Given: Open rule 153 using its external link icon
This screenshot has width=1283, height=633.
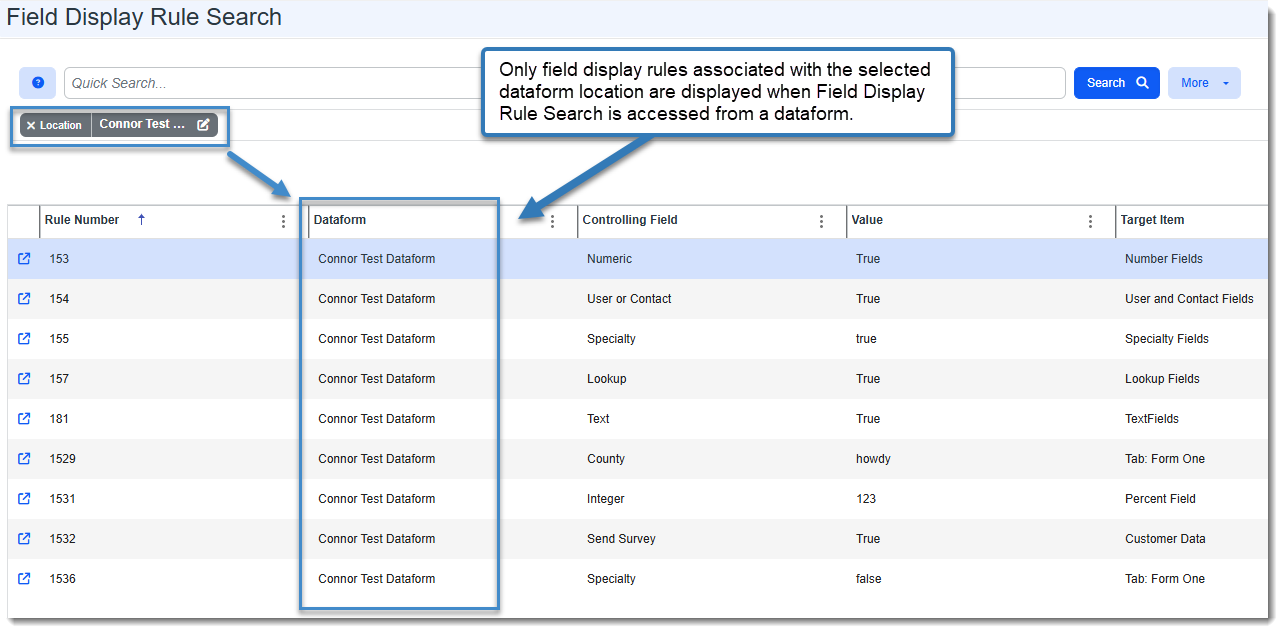Looking at the screenshot, I should click(24, 259).
